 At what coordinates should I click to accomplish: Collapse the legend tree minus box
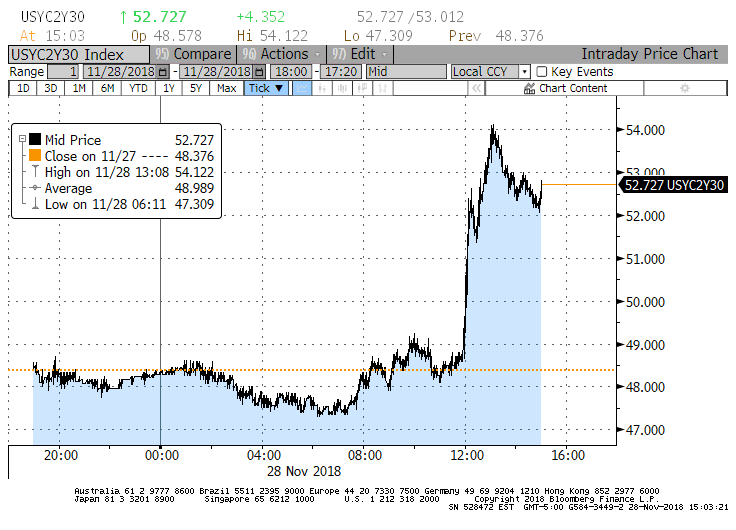click(22, 139)
